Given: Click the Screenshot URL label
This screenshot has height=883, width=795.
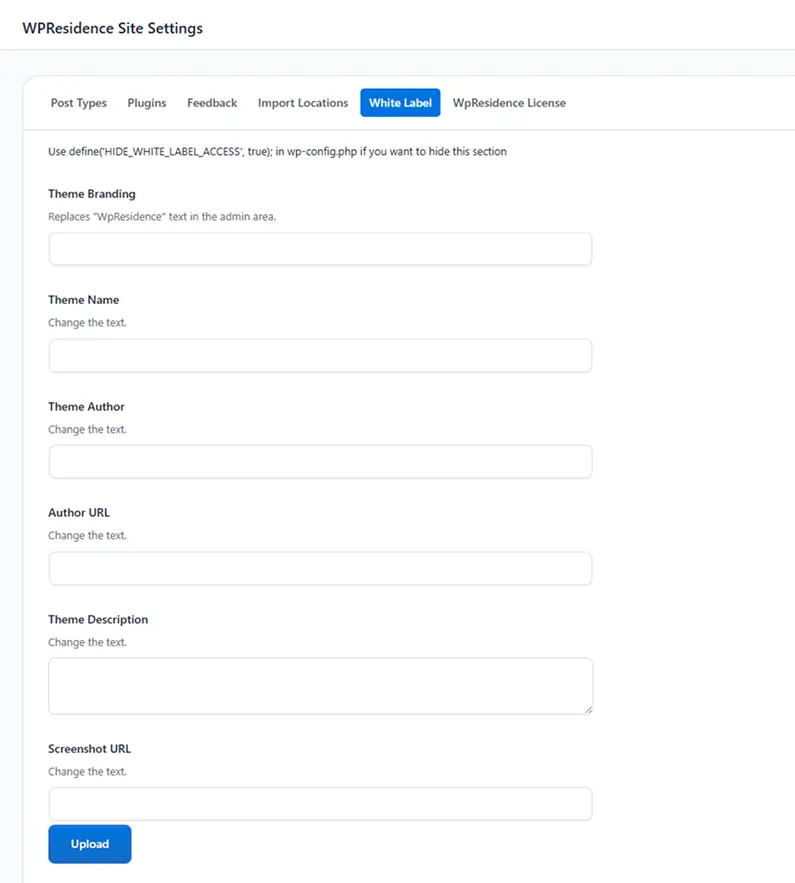Looking at the screenshot, I should (x=90, y=749).
